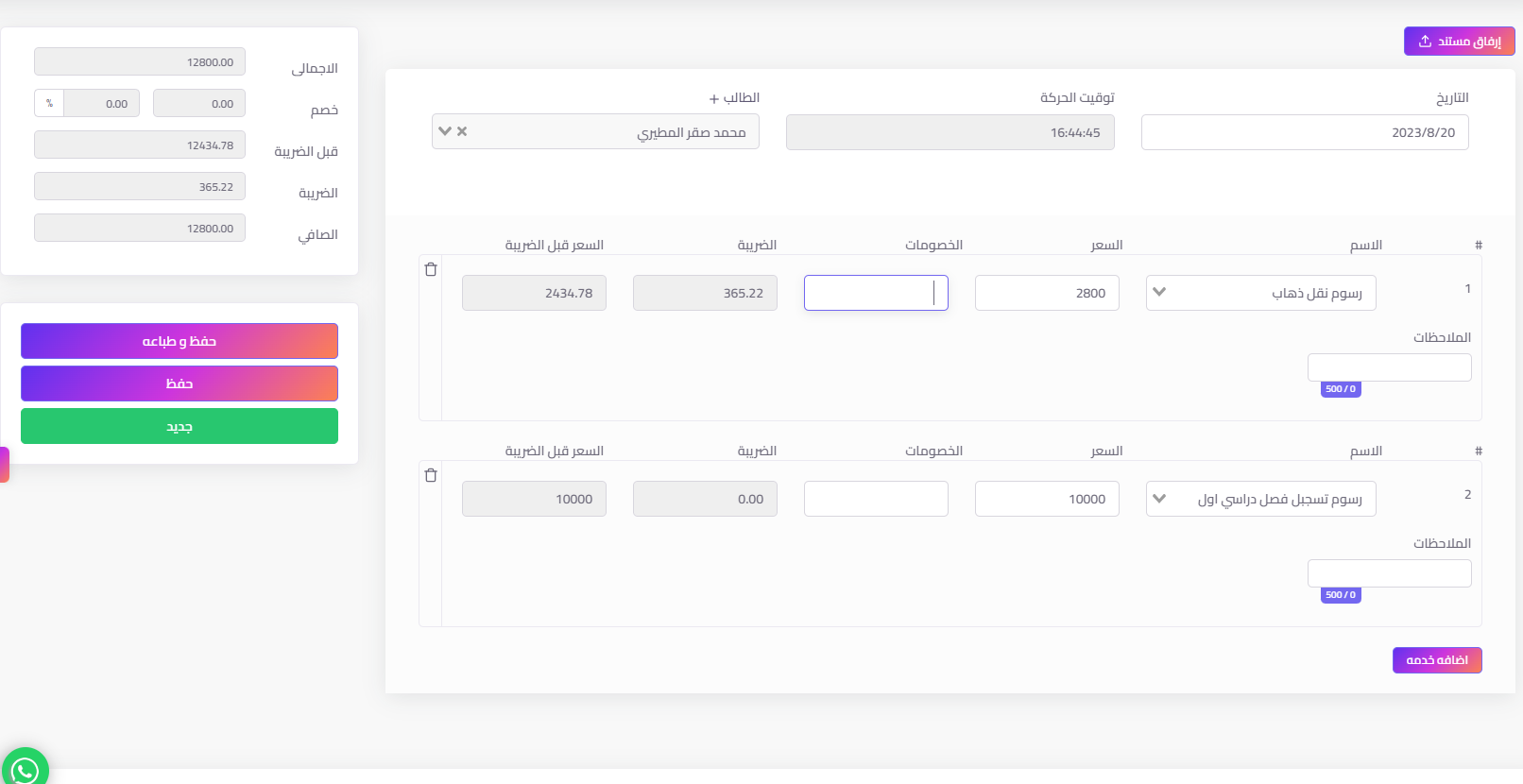This screenshot has width=1523, height=784.
Task: Clear selected student with X icon
Action: tap(462, 131)
